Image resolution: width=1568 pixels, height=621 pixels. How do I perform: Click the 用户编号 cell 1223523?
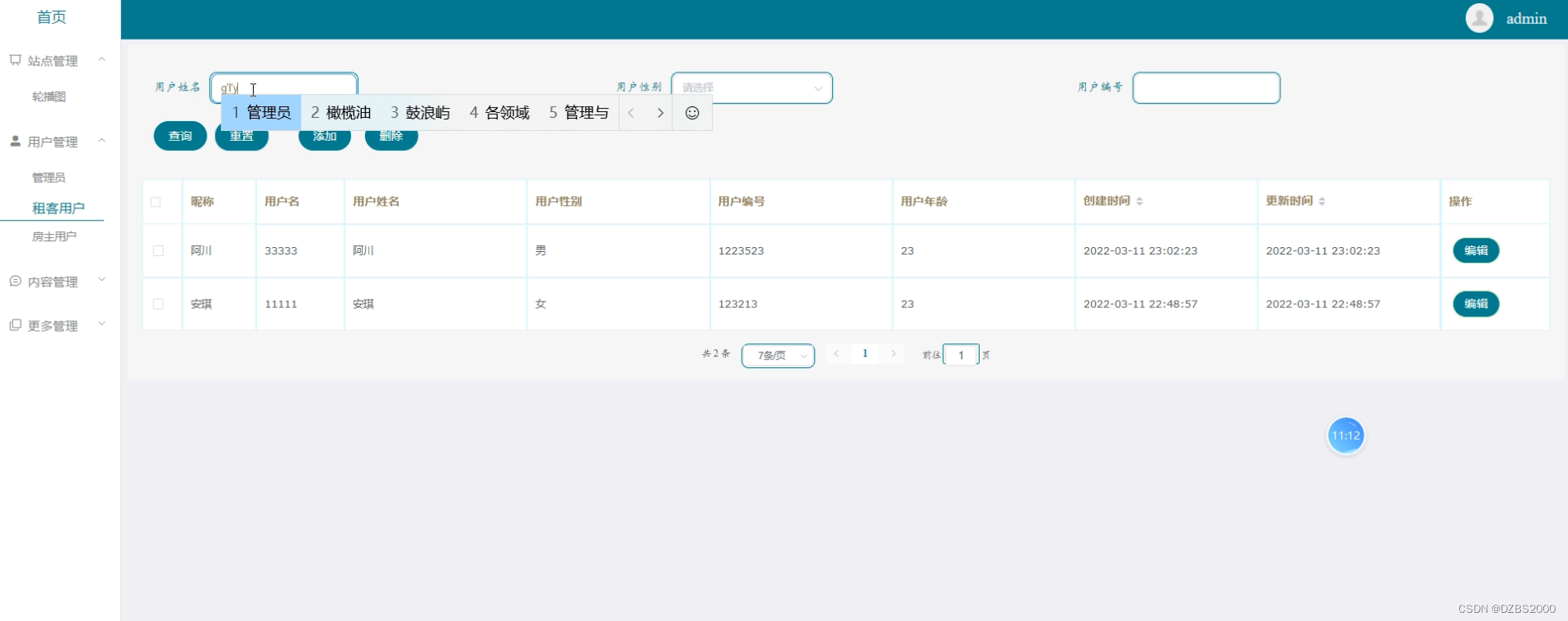[741, 250]
